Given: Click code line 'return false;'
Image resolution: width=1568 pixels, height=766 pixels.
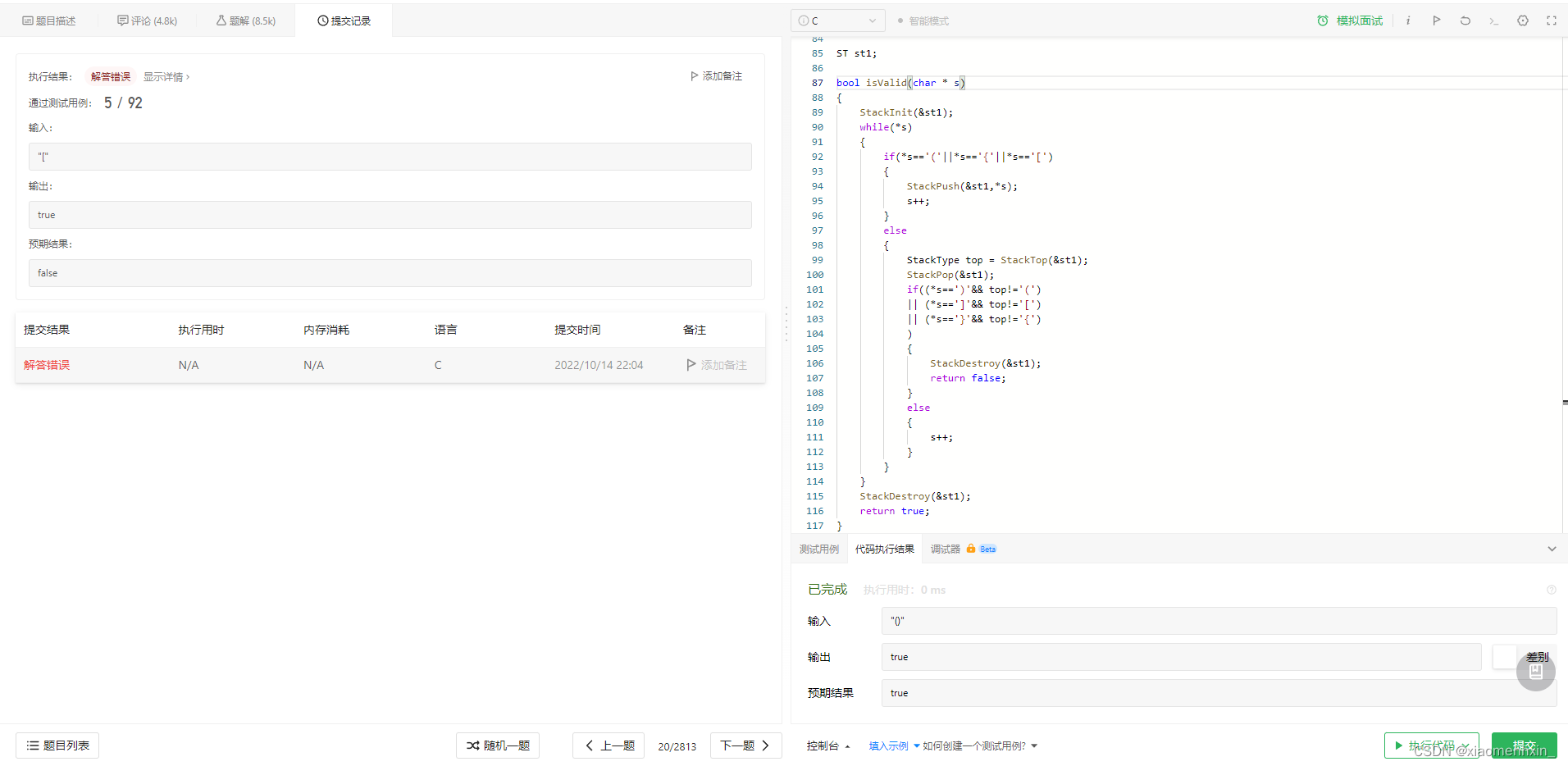Looking at the screenshot, I should pos(968,378).
